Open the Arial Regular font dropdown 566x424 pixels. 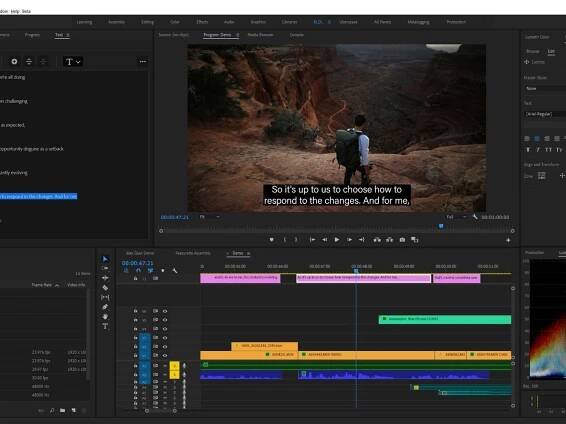(545, 114)
